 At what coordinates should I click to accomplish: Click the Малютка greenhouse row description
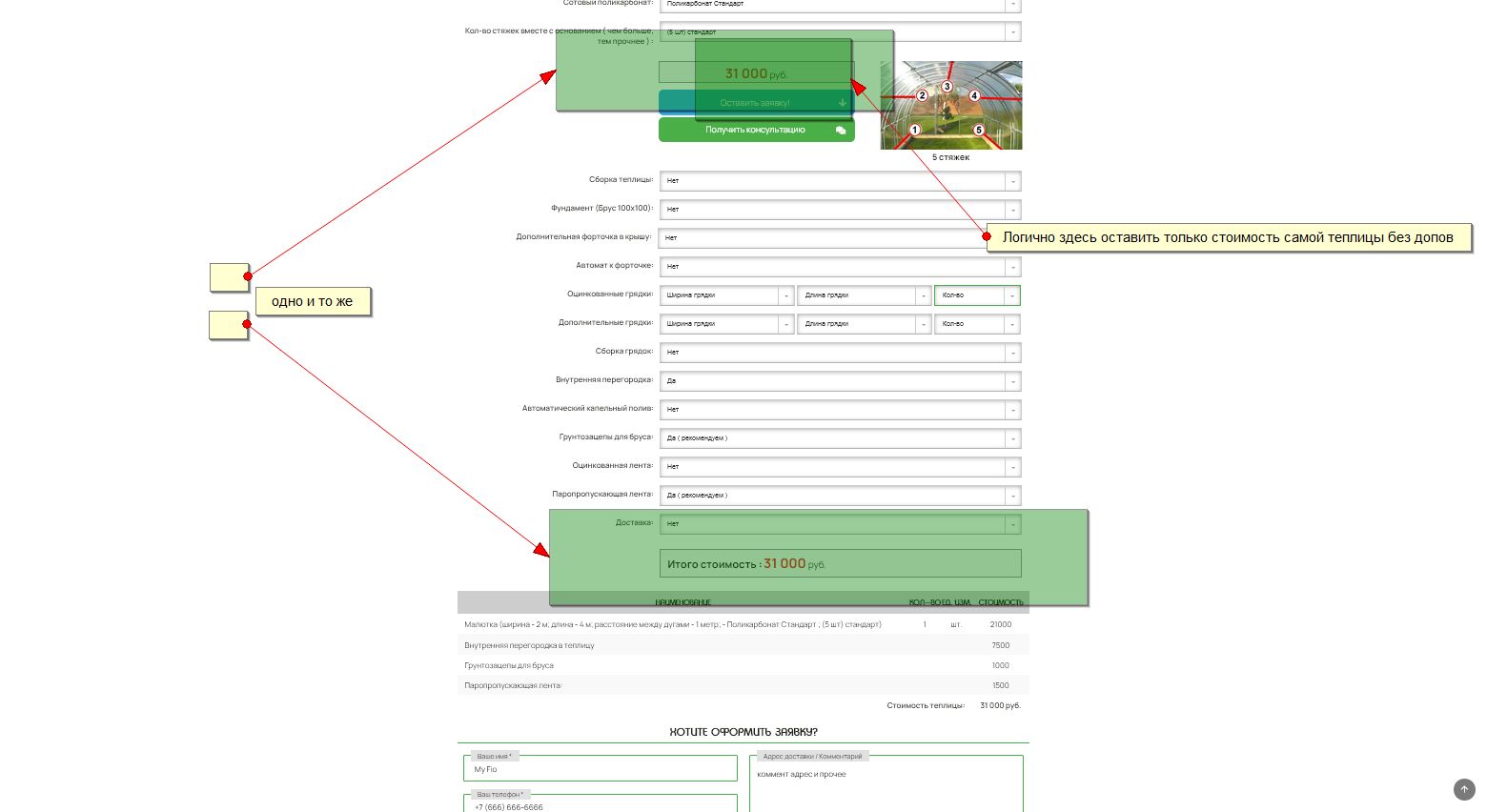pyautogui.click(x=673, y=625)
